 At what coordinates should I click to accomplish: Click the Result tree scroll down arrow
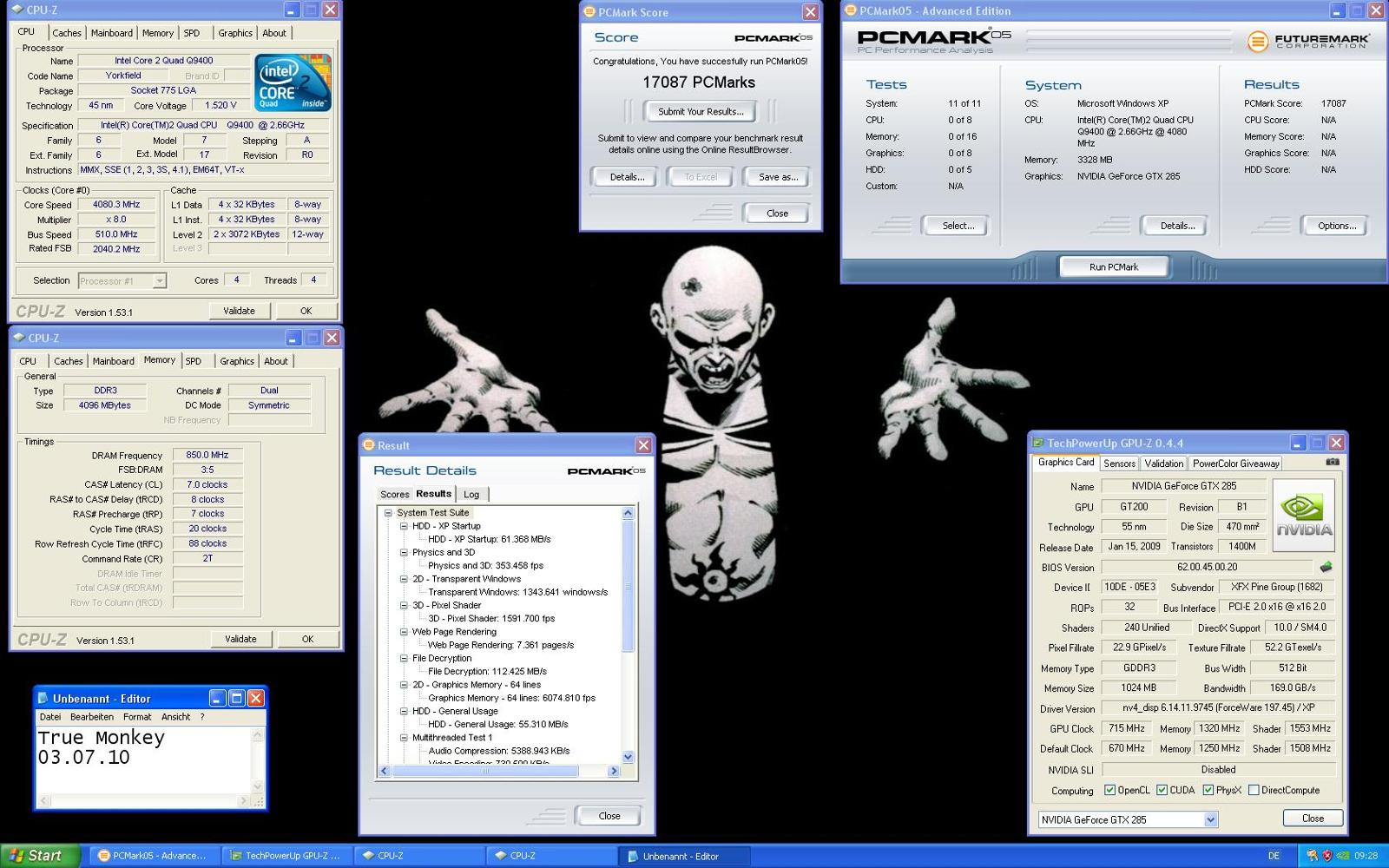(628, 757)
